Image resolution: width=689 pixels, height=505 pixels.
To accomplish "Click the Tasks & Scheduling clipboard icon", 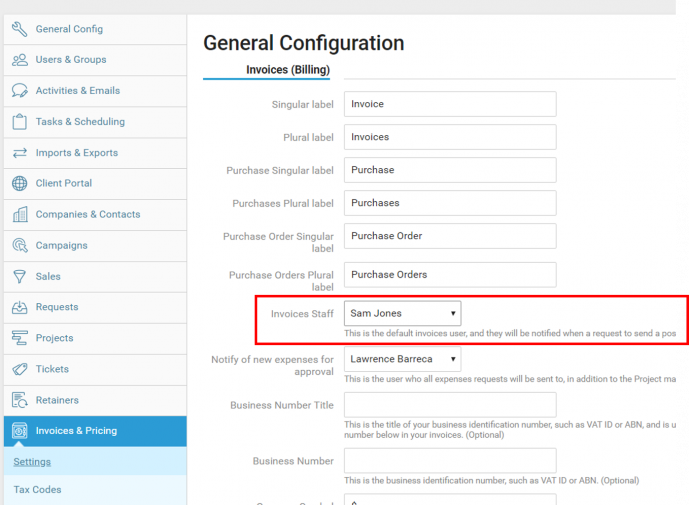I will (19, 122).
